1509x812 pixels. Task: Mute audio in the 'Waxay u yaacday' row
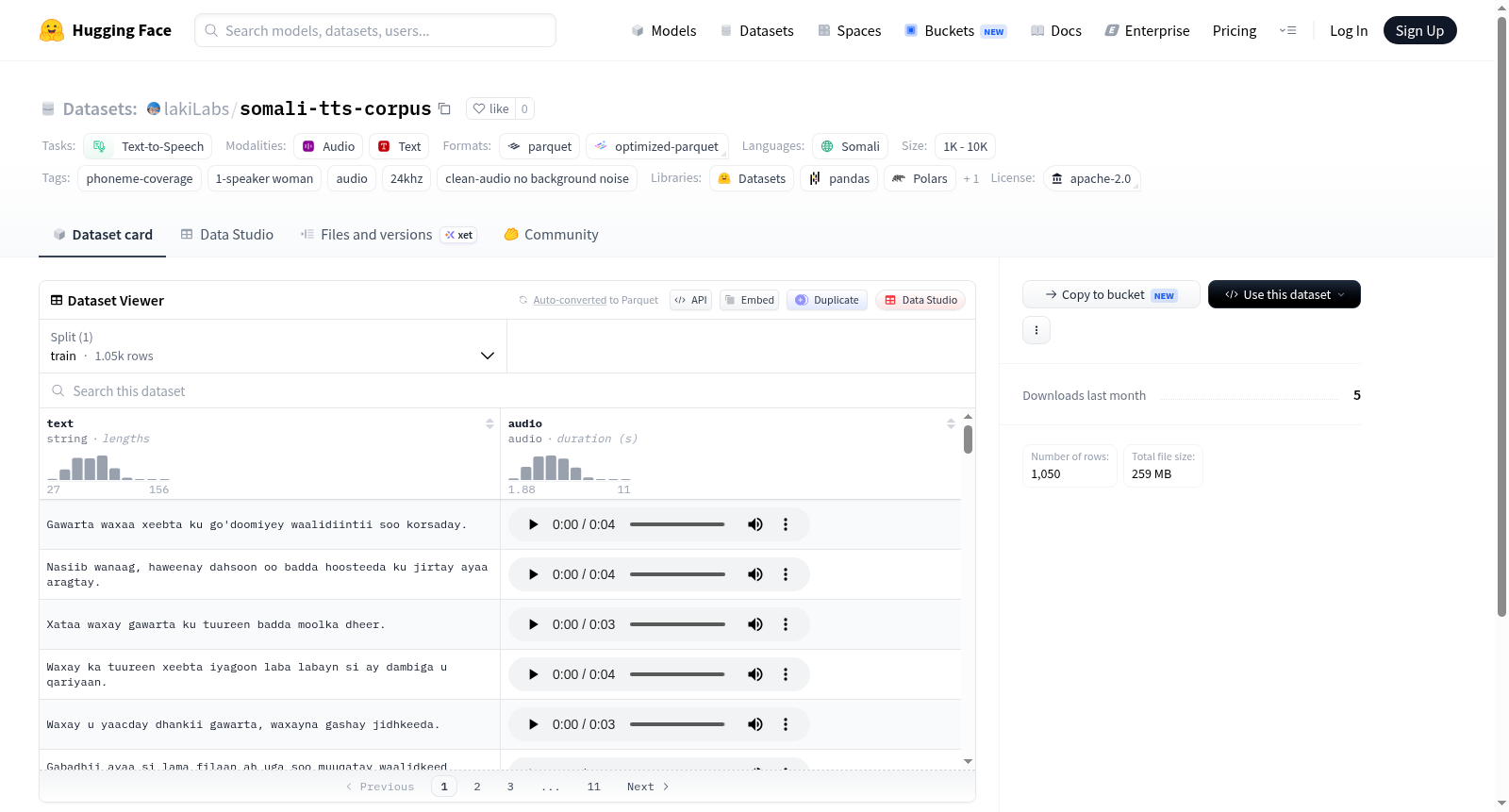(x=755, y=724)
